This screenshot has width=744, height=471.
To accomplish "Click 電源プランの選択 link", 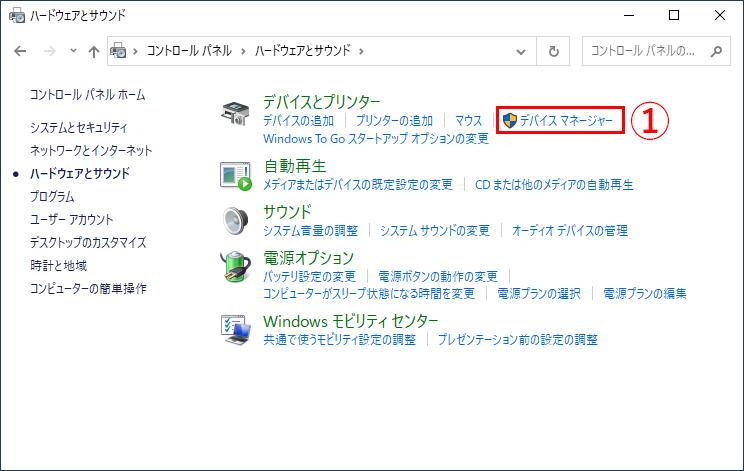I will coord(539,294).
